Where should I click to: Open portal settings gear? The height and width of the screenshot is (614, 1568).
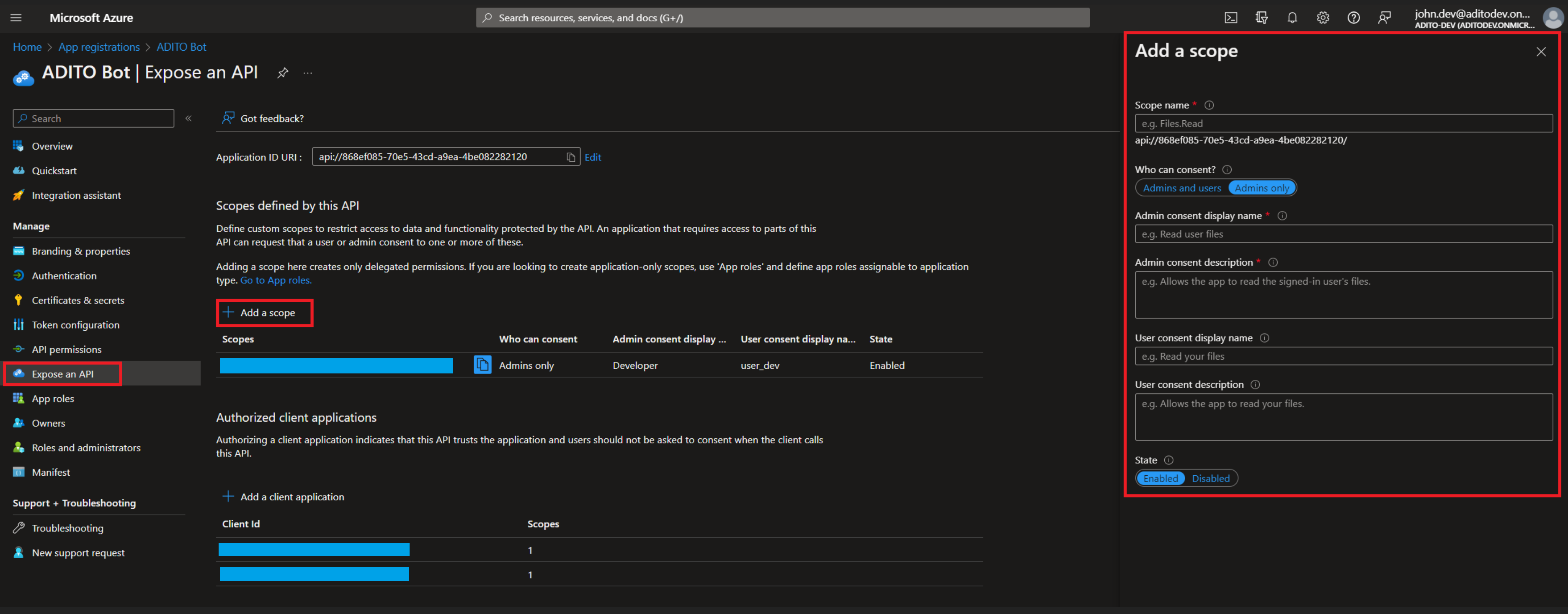click(x=1323, y=18)
